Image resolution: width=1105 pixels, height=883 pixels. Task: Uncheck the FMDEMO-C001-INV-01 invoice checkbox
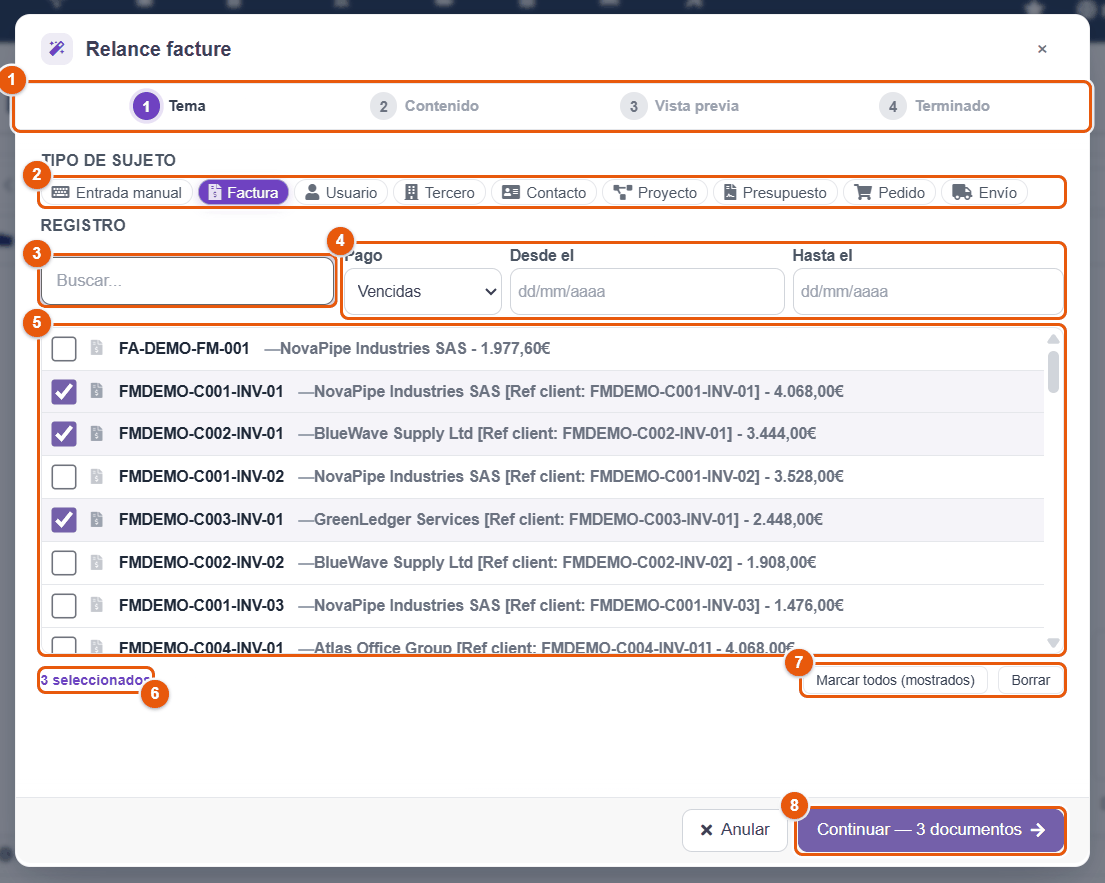pos(64,391)
